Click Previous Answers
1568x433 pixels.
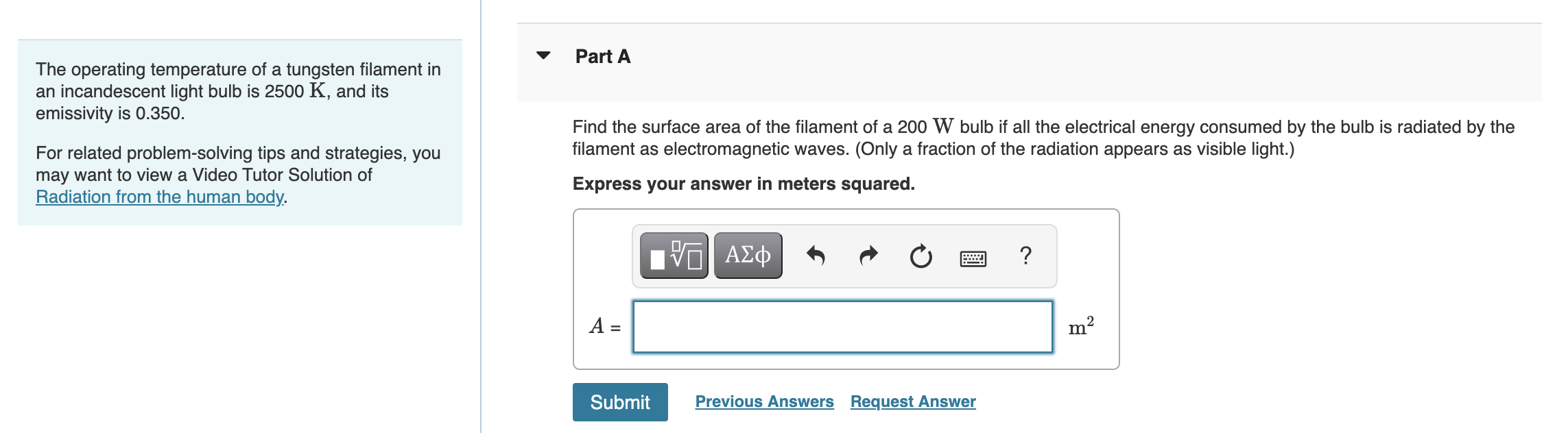coord(764,401)
